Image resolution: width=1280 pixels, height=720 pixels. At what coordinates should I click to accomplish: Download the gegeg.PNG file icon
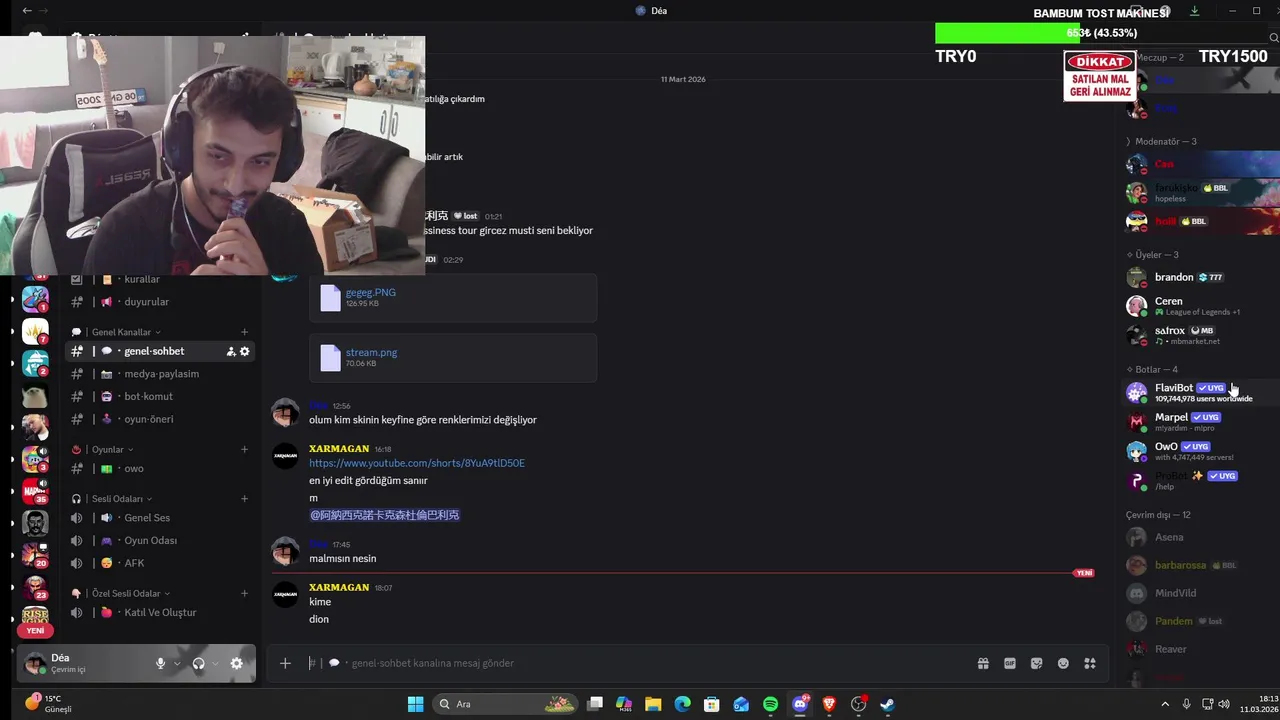tap(330, 297)
